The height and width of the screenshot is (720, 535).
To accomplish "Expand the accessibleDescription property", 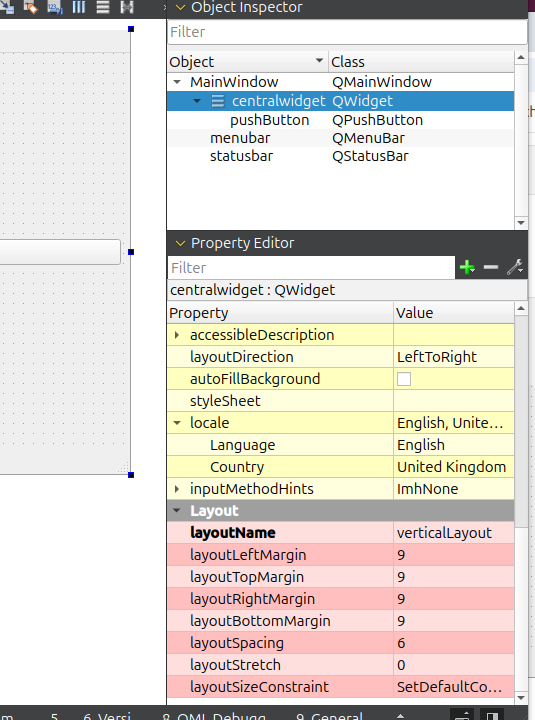I will (177, 335).
